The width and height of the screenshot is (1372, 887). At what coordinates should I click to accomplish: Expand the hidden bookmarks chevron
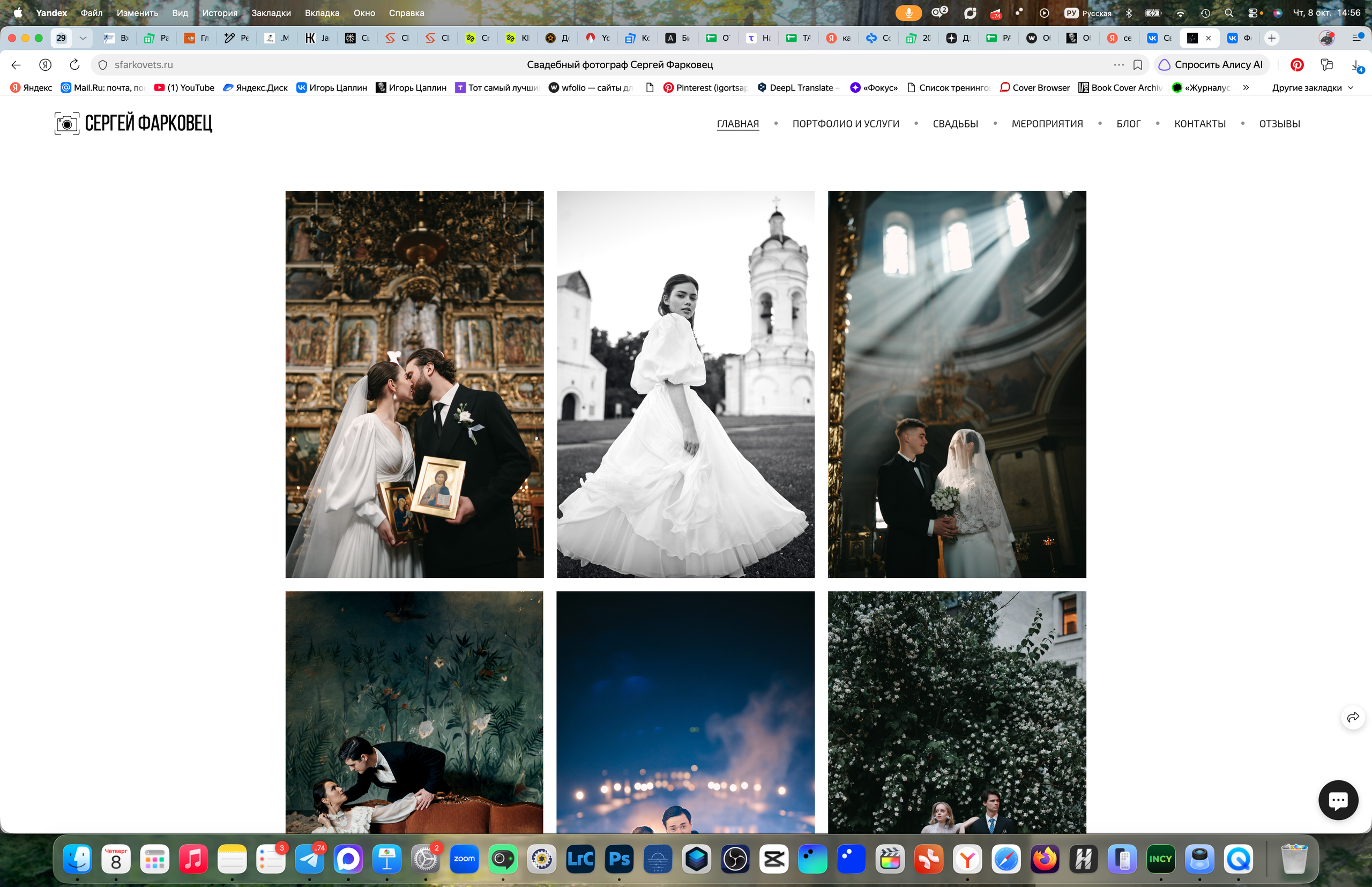(x=1246, y=87)
